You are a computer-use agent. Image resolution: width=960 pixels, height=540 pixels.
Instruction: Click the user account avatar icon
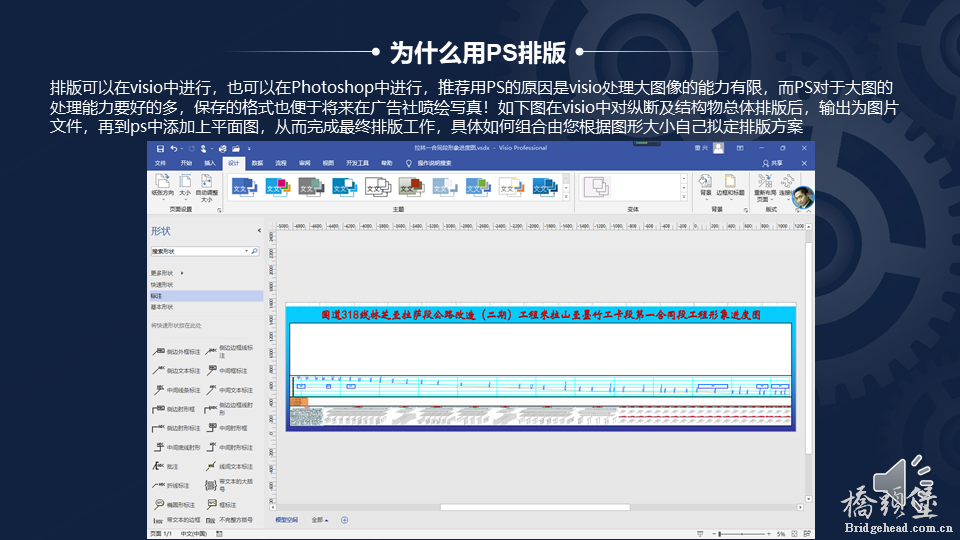click(x=719, y=148)
